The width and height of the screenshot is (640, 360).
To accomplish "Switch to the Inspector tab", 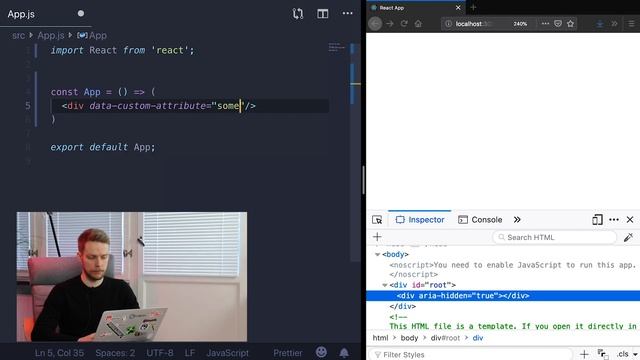I will (420, 220).
